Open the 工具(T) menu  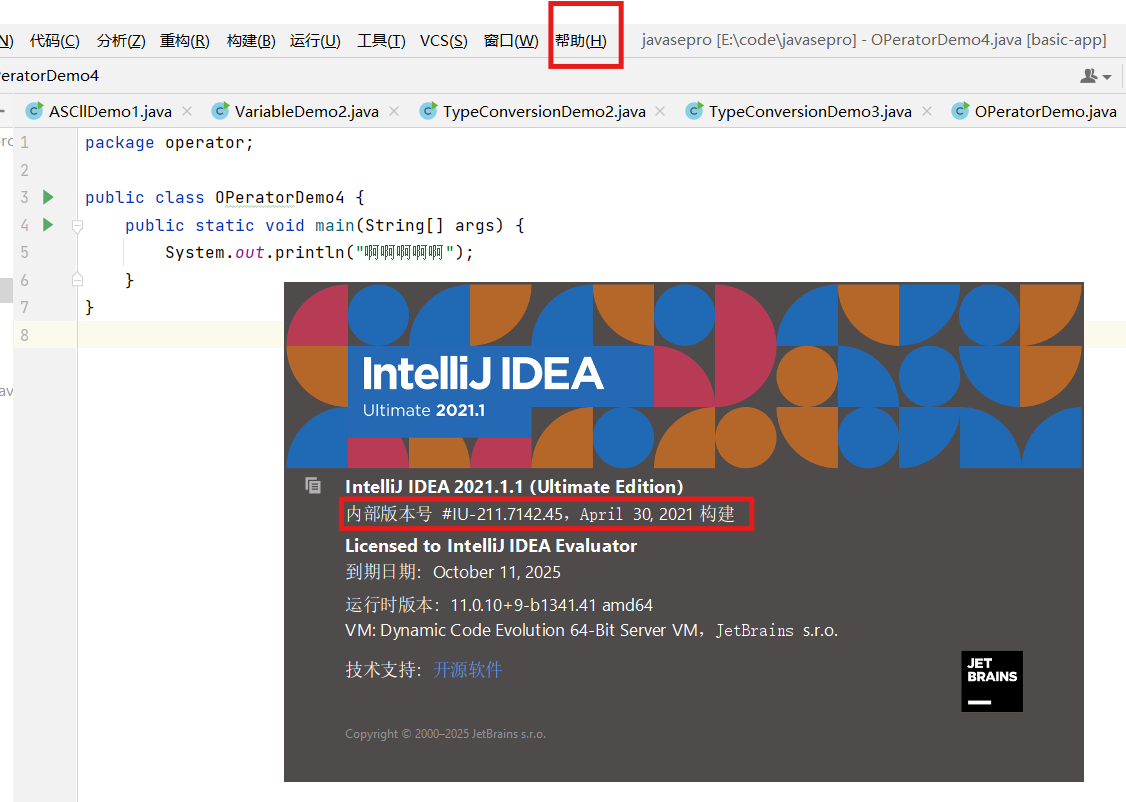pos(381,41)
